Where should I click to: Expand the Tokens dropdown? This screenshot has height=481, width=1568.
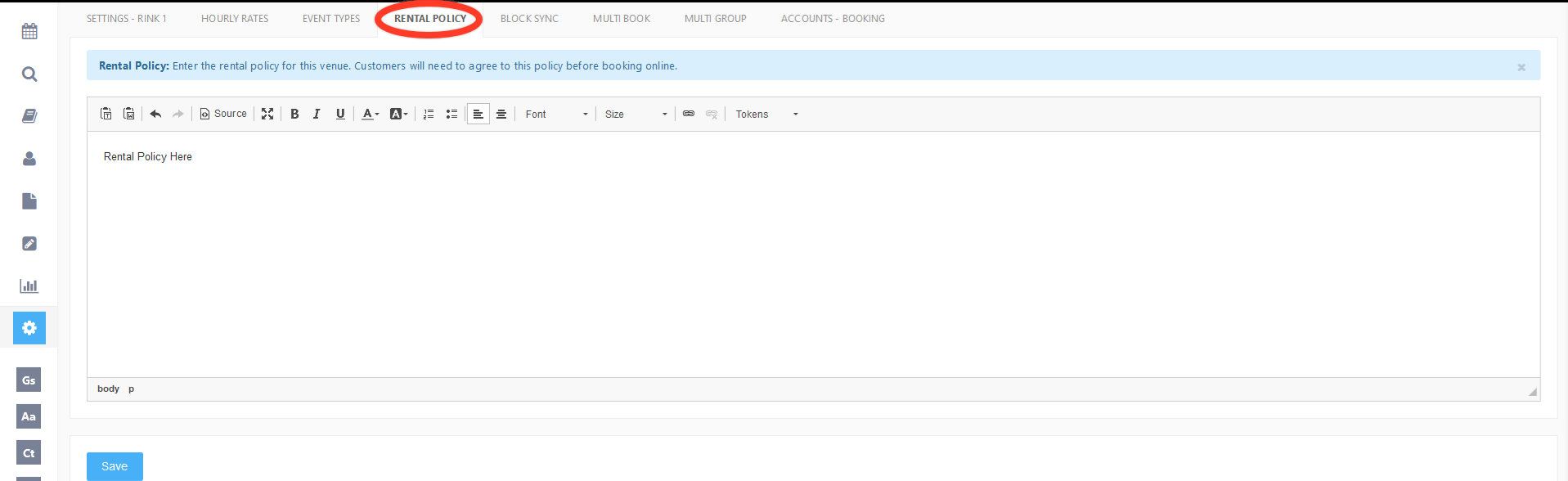click(766, 114)
